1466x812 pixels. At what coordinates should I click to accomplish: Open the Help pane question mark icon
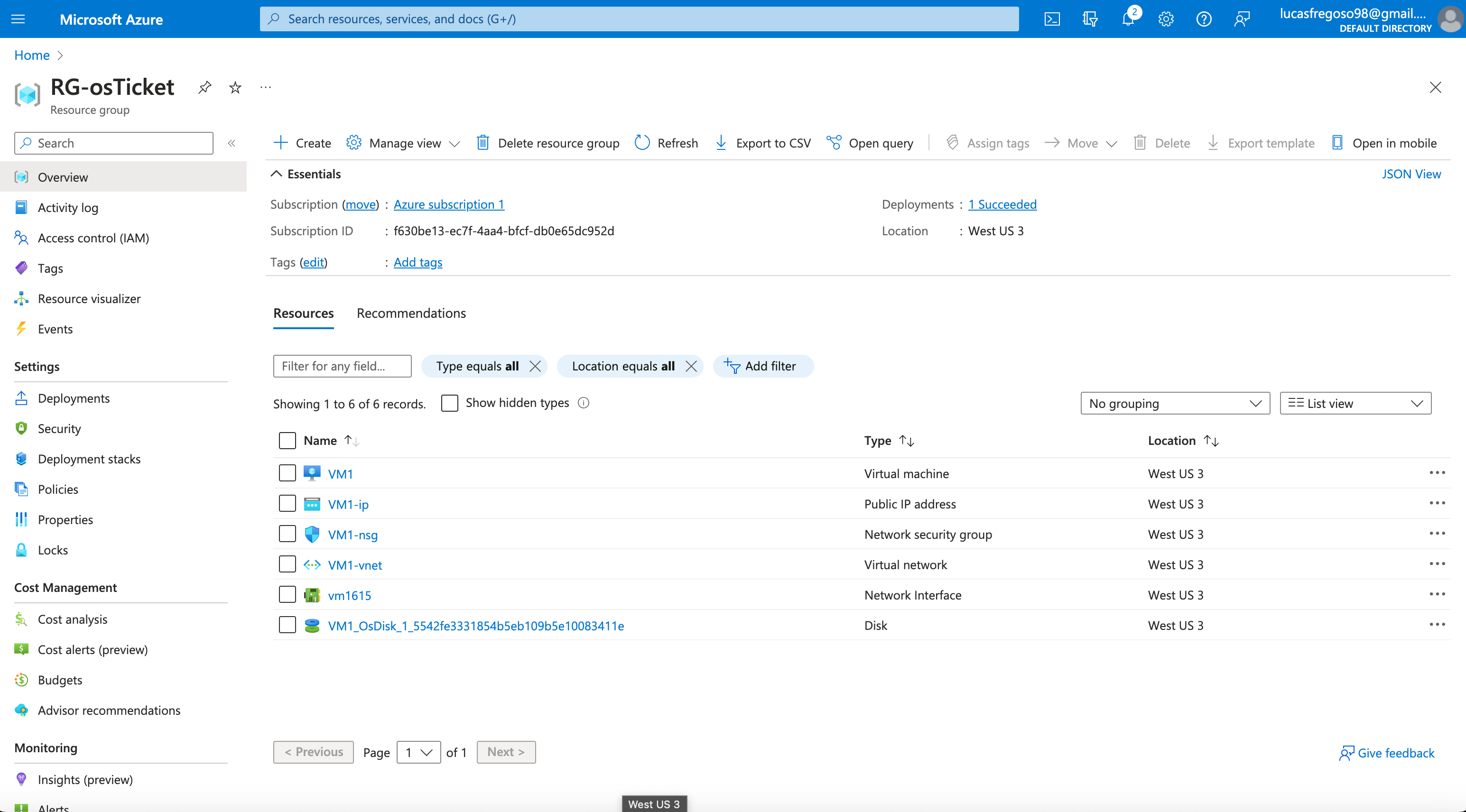[x=1204, y=19]
